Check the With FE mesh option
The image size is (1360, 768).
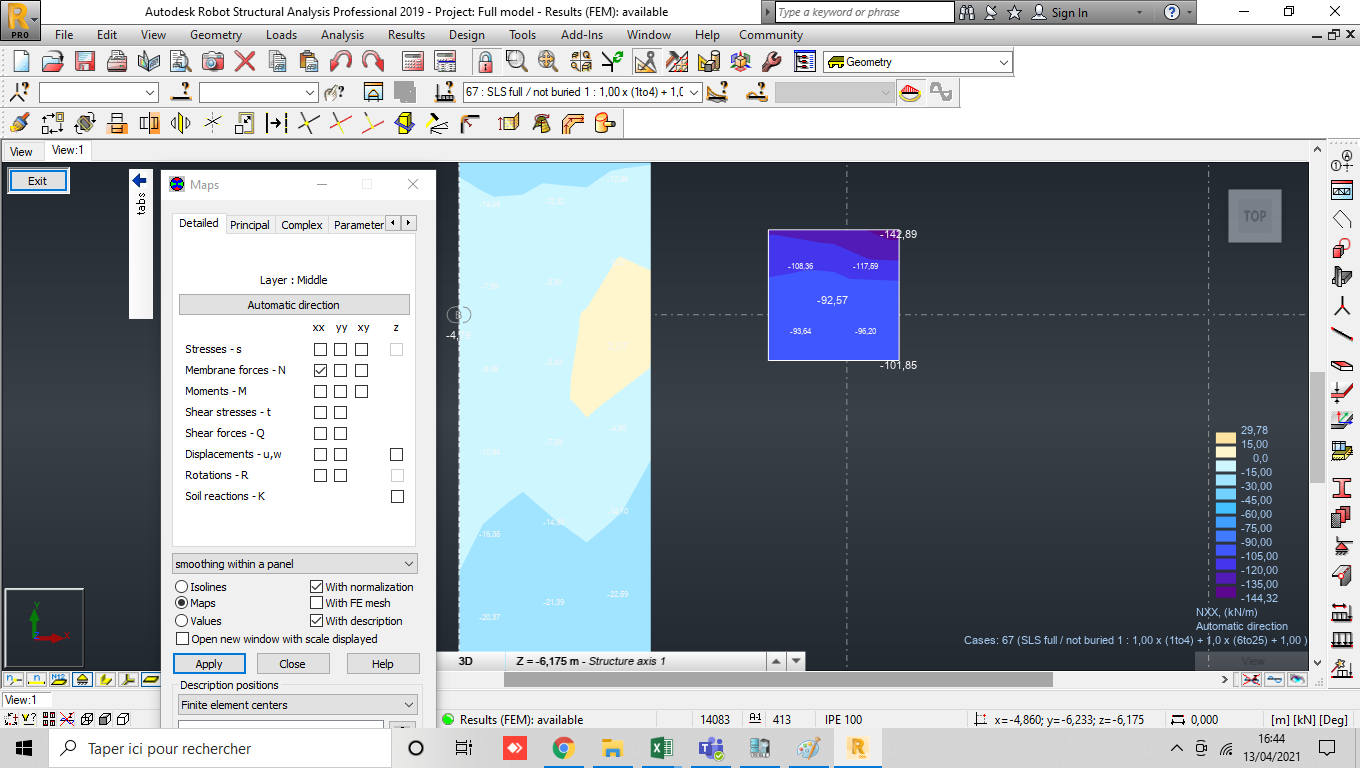click(316, 602)
